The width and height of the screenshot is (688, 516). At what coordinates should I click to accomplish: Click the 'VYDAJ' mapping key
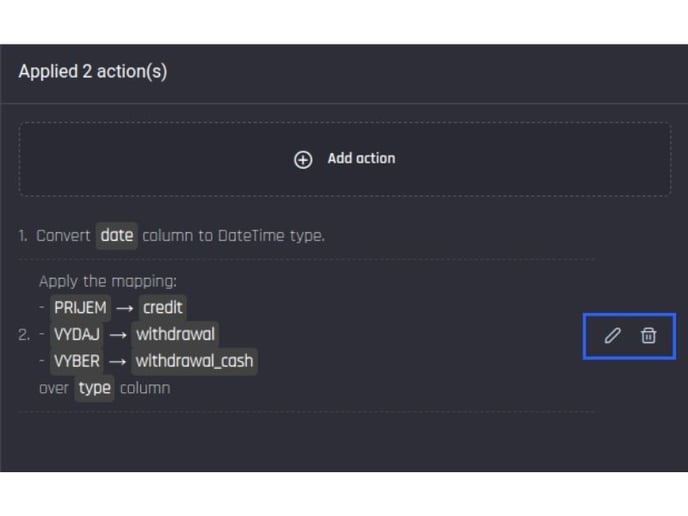[x=77, y=334]
